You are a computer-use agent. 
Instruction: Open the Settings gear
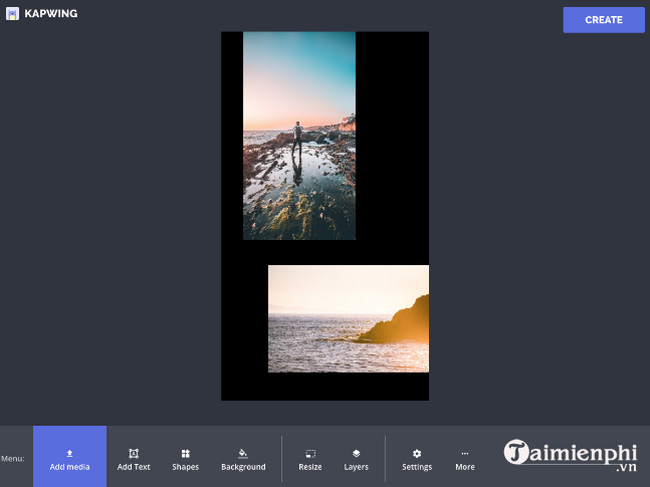point(417,460)
